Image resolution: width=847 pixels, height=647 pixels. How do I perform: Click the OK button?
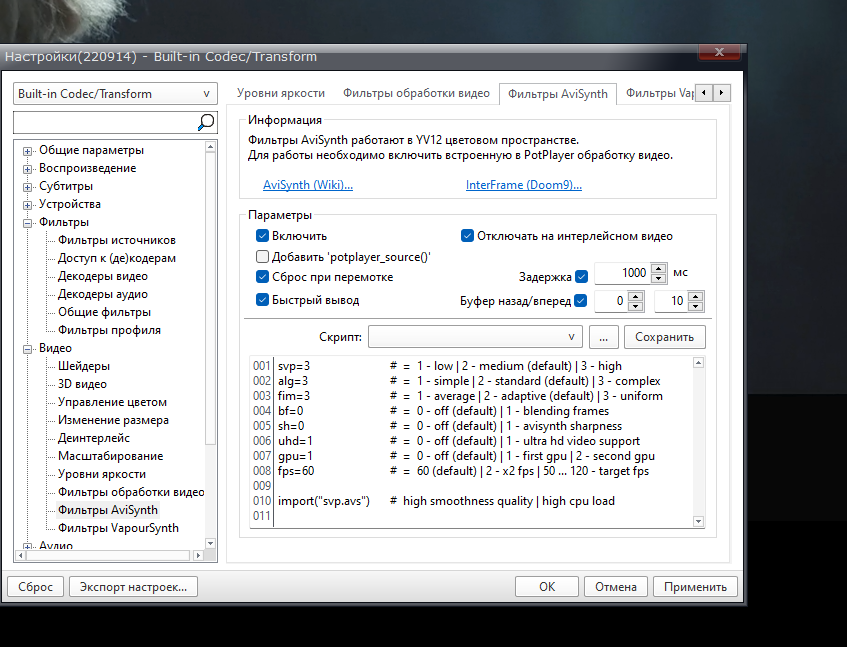[x=547, y=587]
